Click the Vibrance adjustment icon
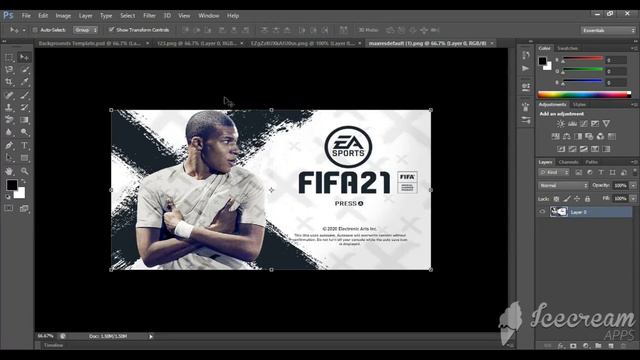Image resolution: width=640 pixels, height=360 pixels. click(606, 123)
